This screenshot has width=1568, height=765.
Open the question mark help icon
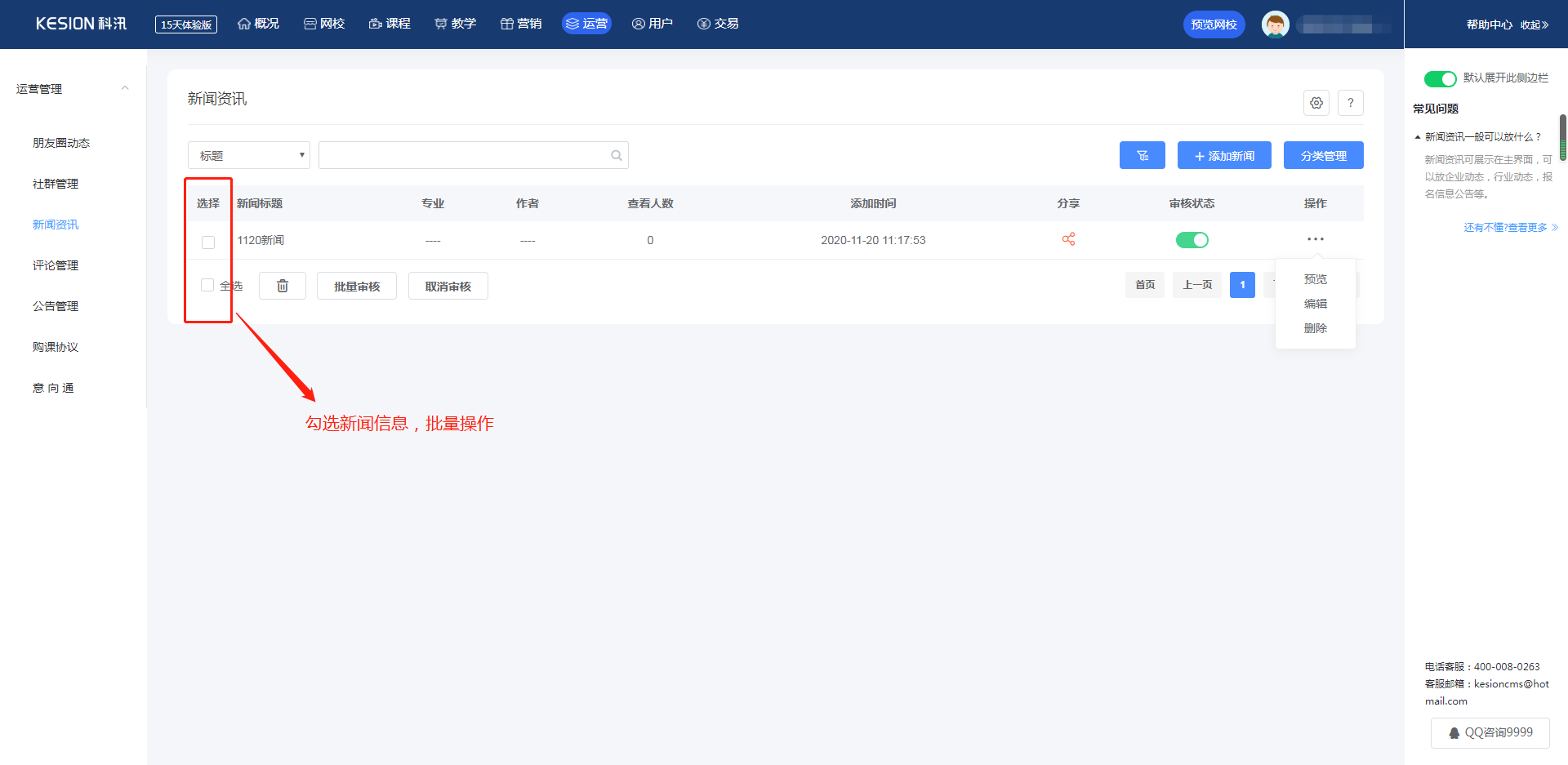[x=1350, y=103]
